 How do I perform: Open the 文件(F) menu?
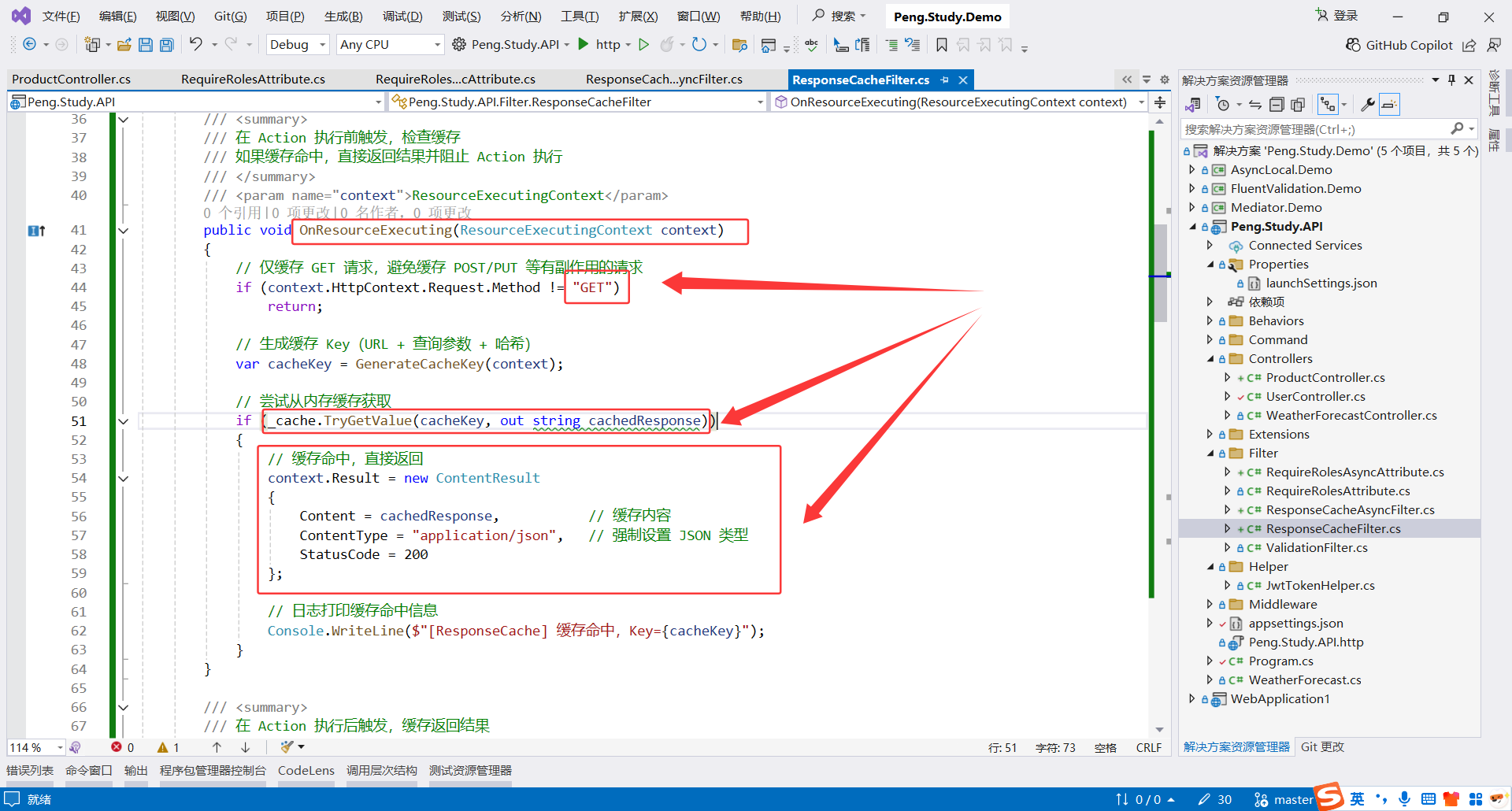[61, 17]
